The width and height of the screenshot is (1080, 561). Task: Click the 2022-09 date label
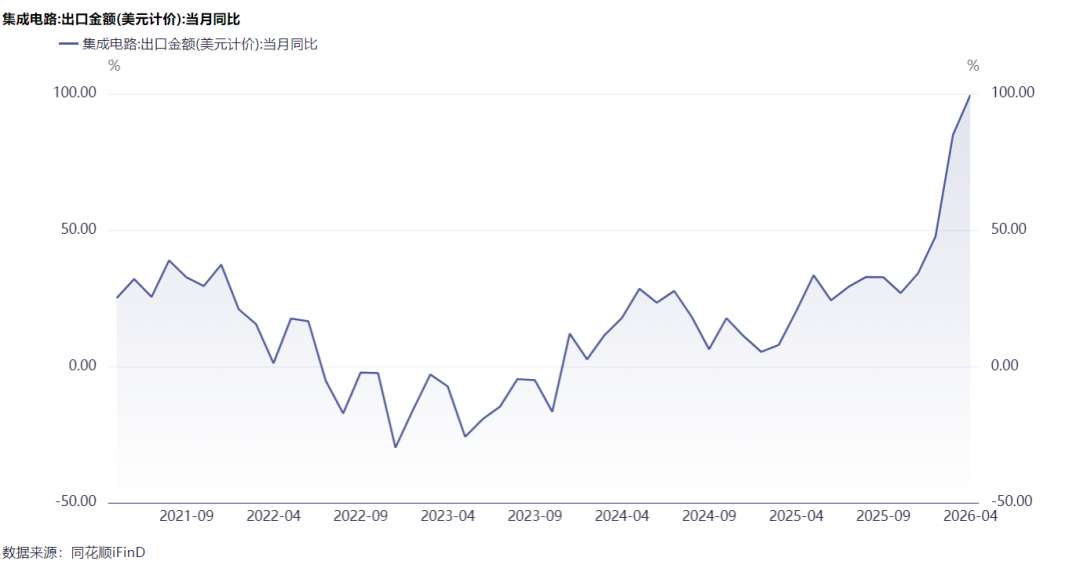click(361, 516)
